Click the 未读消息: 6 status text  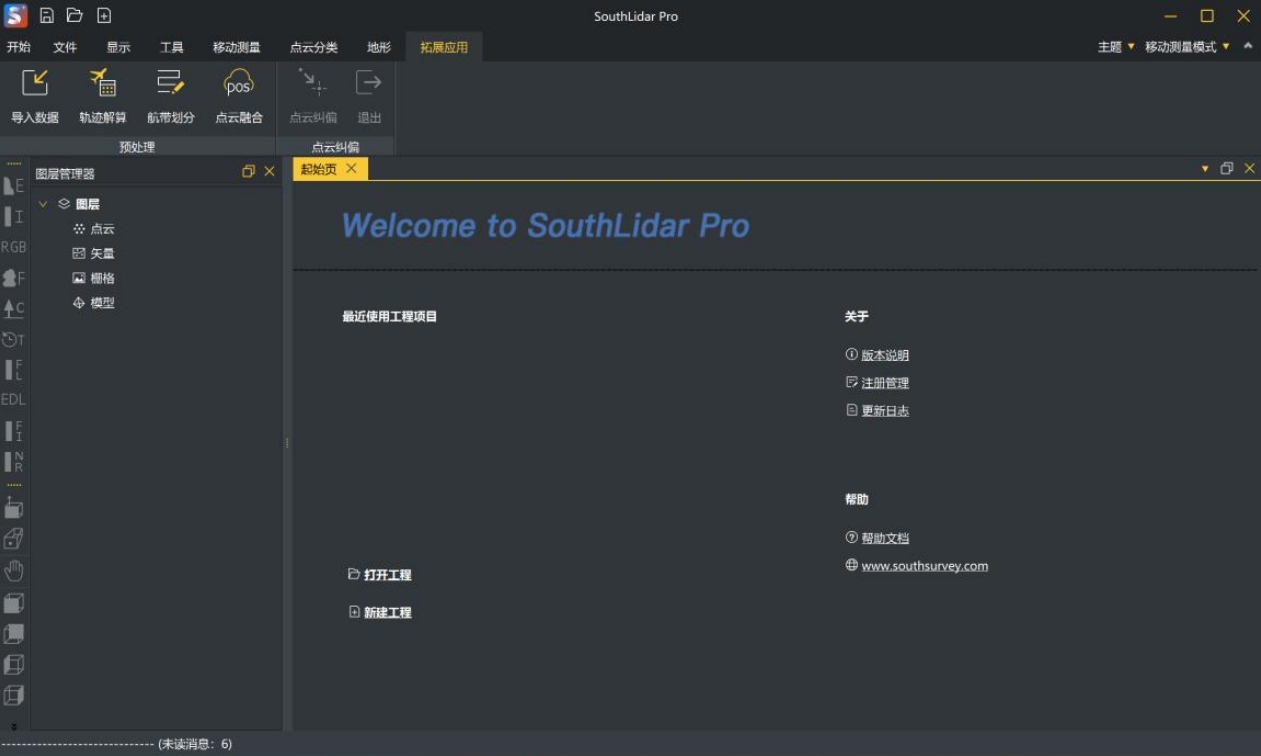(x=195, y=744)
